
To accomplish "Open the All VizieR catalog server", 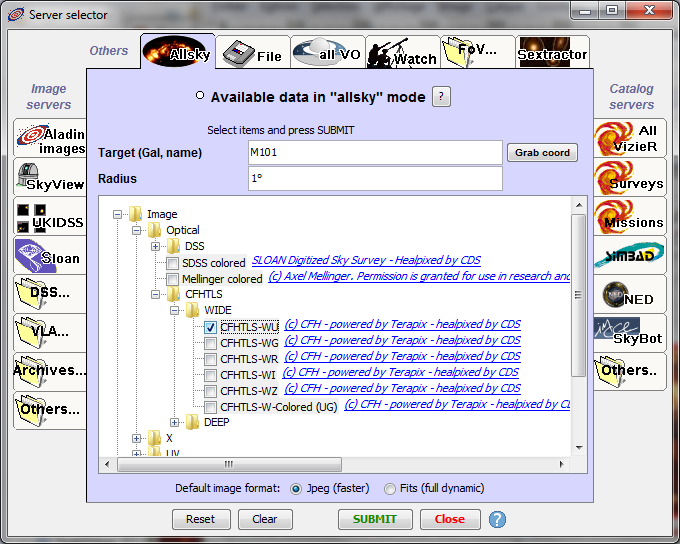I will [x=630, y=138].
